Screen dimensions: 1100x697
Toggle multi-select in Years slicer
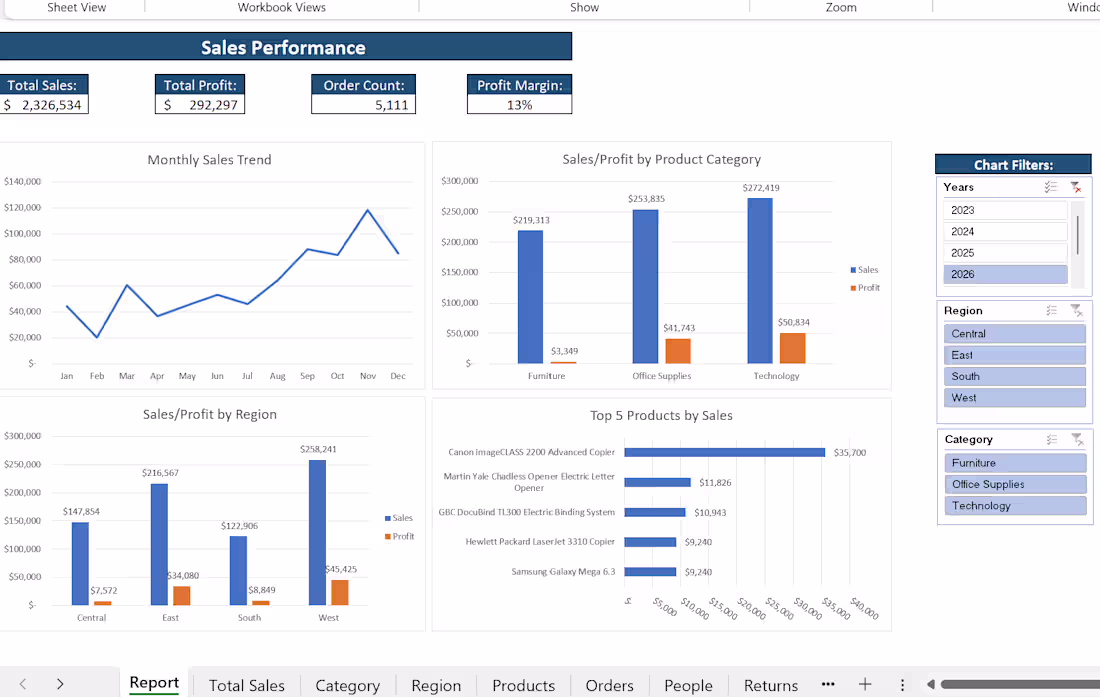1050,187
